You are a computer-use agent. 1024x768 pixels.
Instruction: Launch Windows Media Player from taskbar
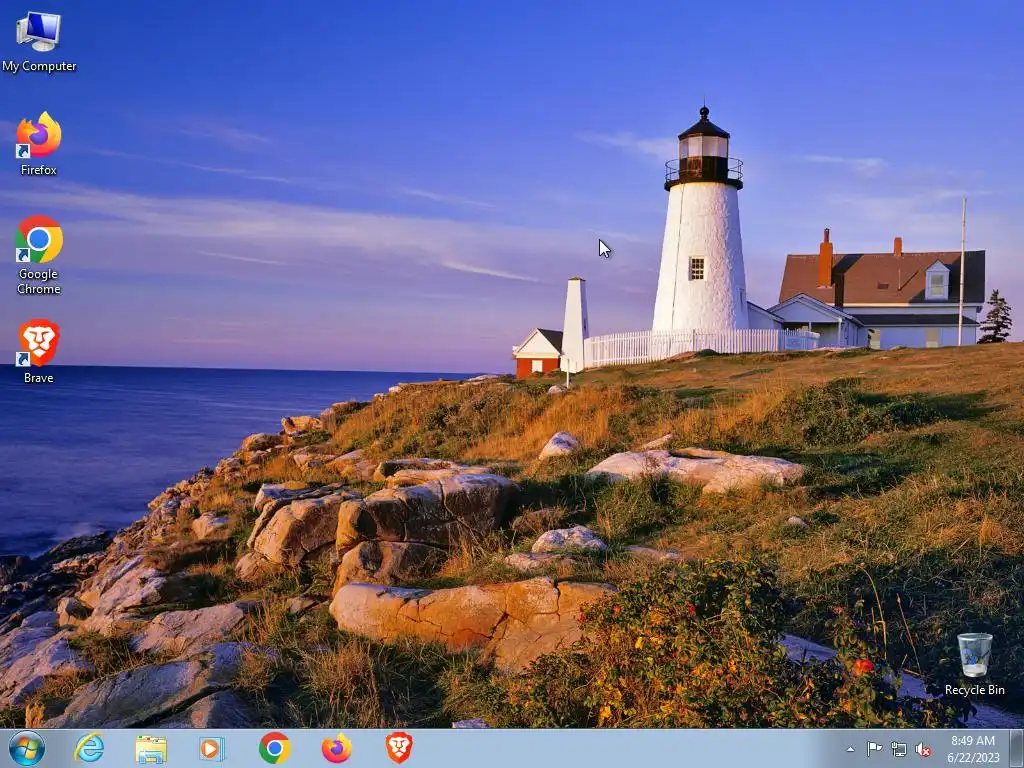(x=212, y=748)
